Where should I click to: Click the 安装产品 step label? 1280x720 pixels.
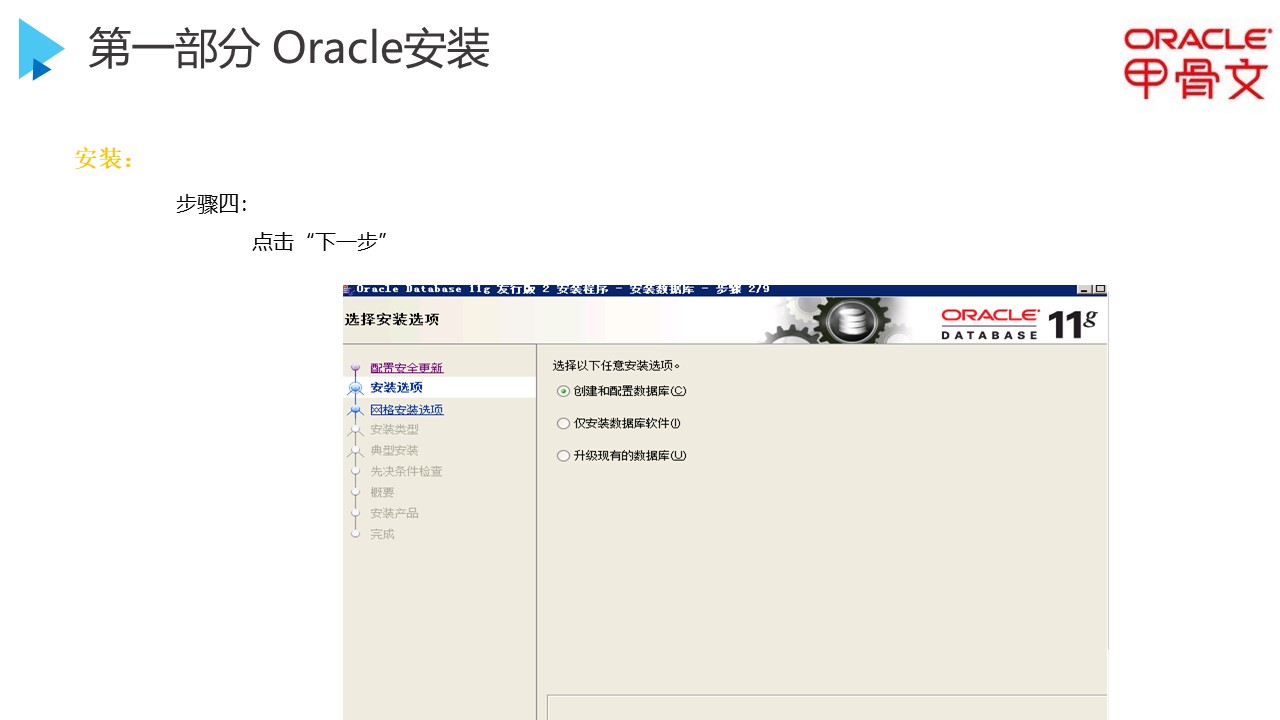coord(394,514)
